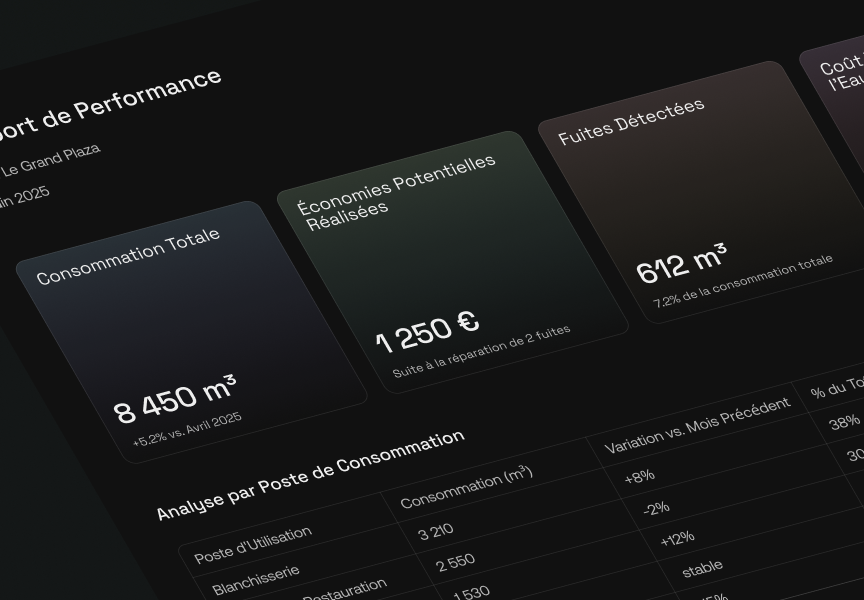Viewport: 864px width, 600px height.
Task: Click the '-2%' variation cell
Action: tap(656, 508)
